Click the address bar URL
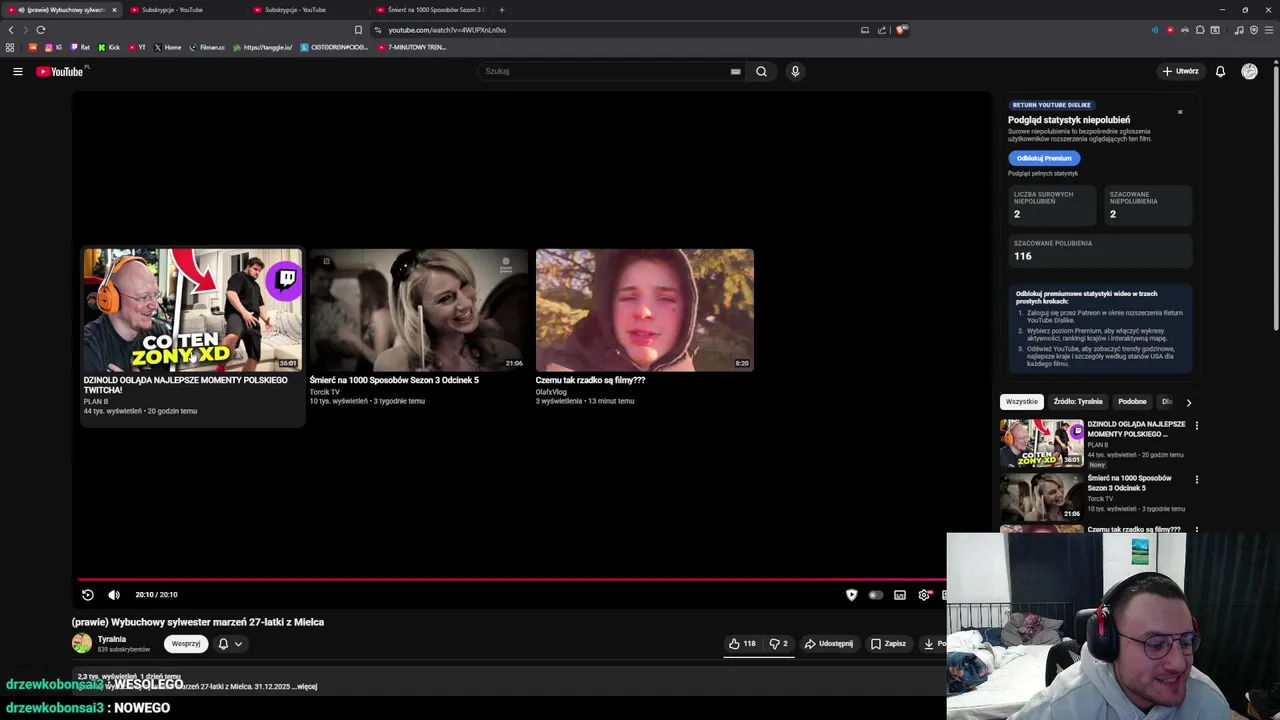The image size is (1280, 720). click(x=447, y=30)
